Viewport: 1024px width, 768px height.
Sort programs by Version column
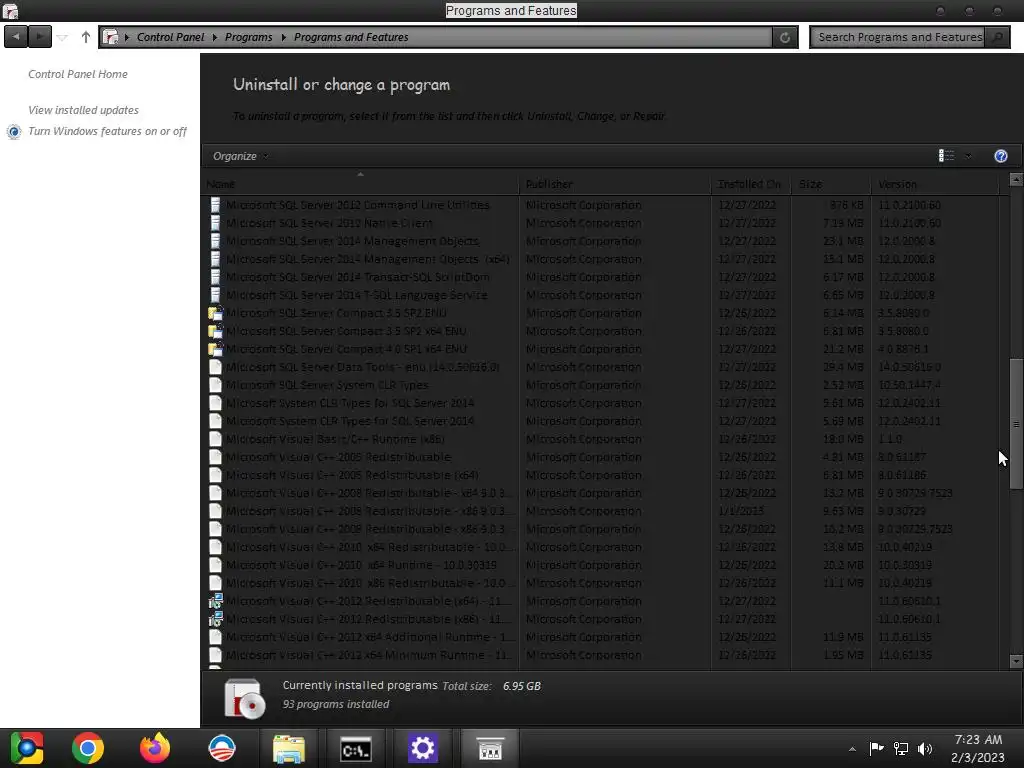pyautogui.click(x=935, y=184)
